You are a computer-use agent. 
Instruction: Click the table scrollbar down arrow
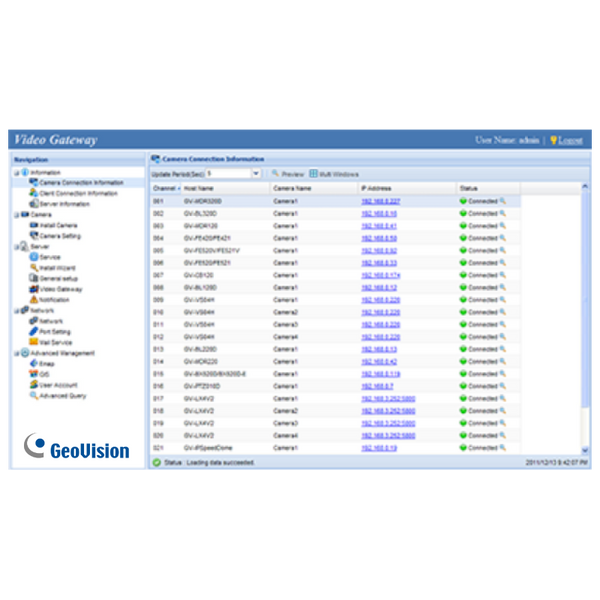click(x=585, y=450)
